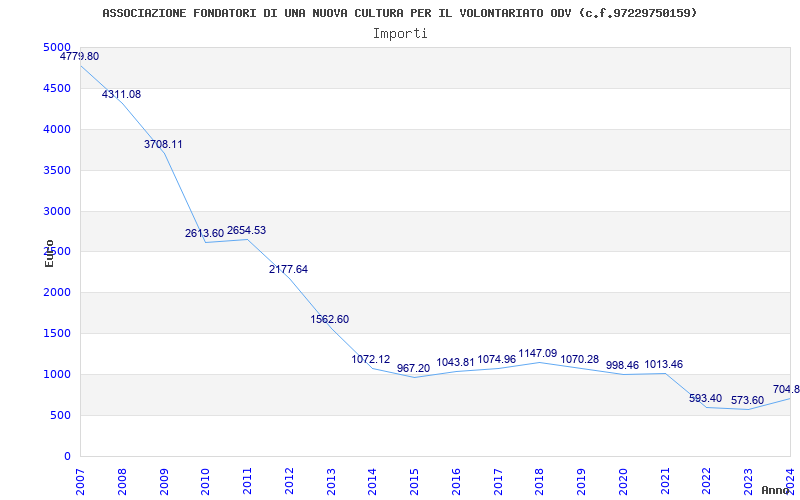Screen dimensions: 800x500
Task: Click the 998.46 value label
Action: tap(622, 366)
